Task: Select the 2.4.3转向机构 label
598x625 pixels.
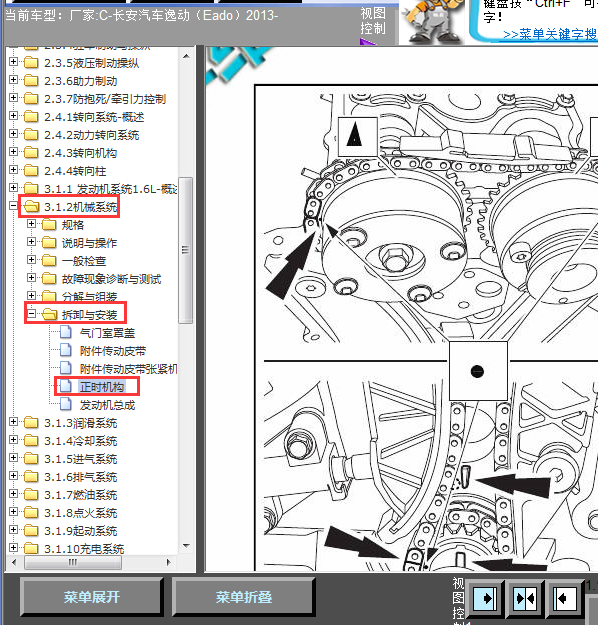Action: 81,153
